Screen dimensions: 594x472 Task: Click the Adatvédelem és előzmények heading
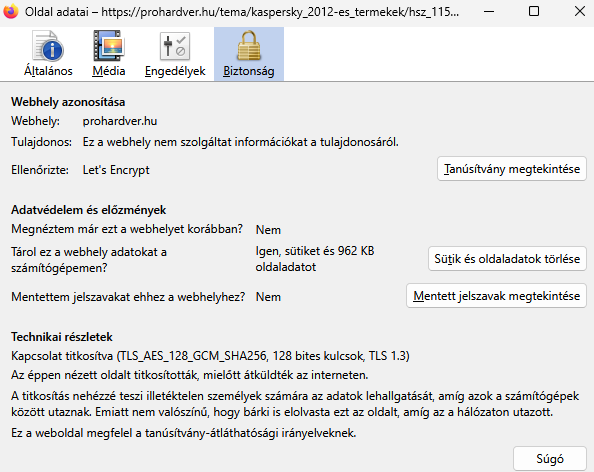tap(88, 210)
